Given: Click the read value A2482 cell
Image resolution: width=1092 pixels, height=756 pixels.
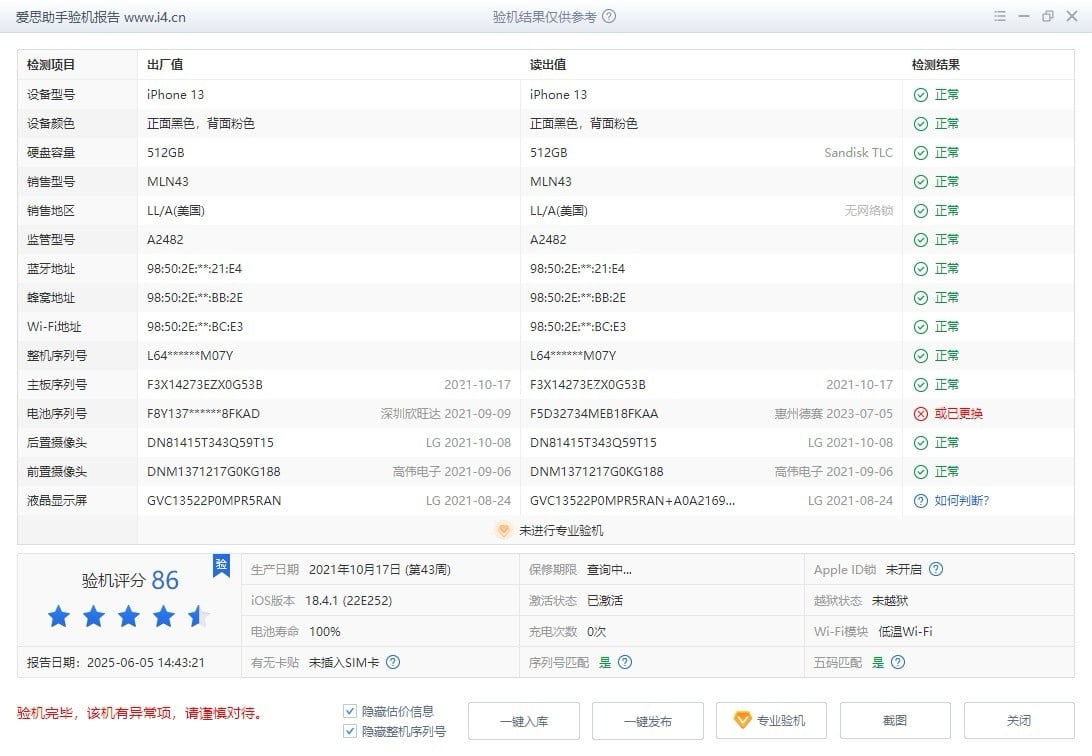Looking at the screenshot, I should tap(548, 239).
